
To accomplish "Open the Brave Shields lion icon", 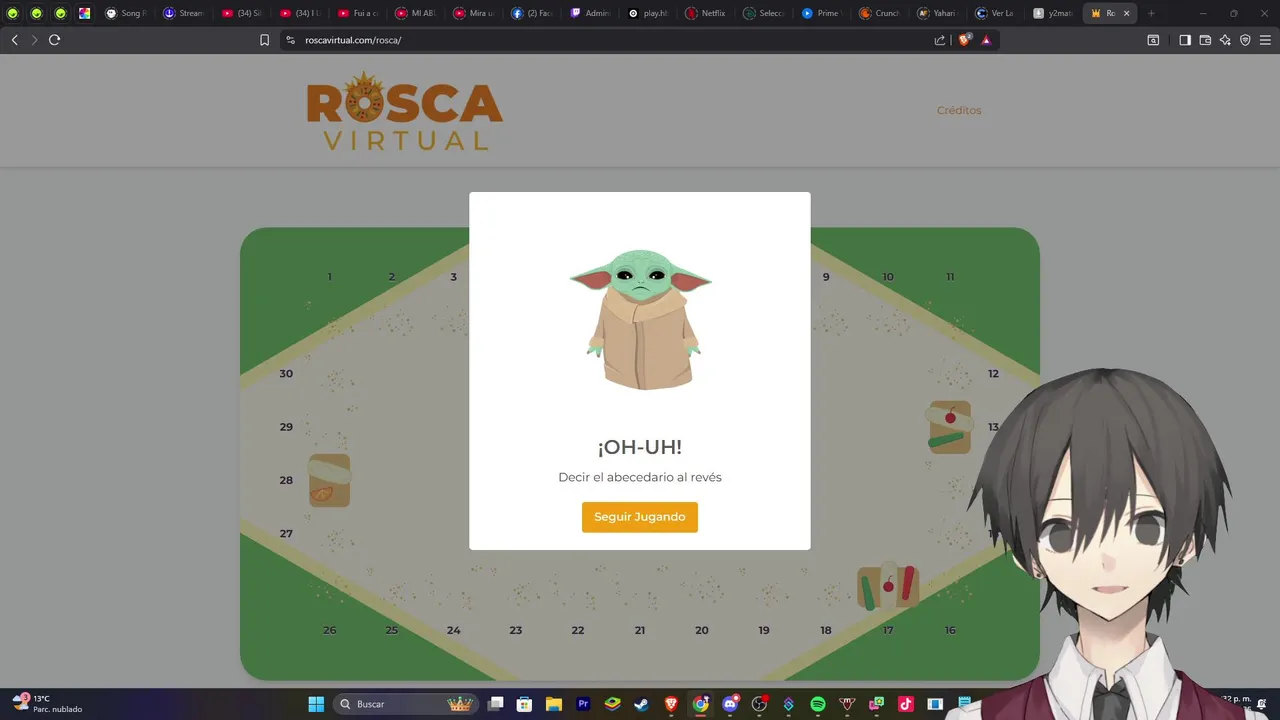I will coord(964,40).
